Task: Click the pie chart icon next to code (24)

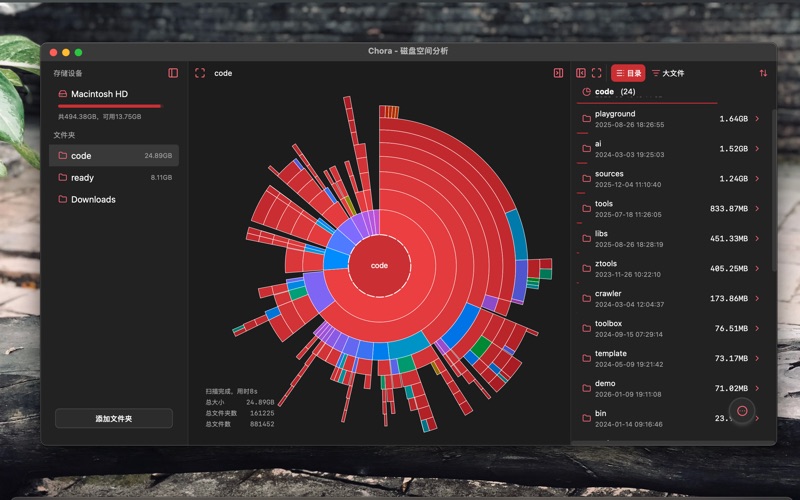Action: click(x=586, y=92)
